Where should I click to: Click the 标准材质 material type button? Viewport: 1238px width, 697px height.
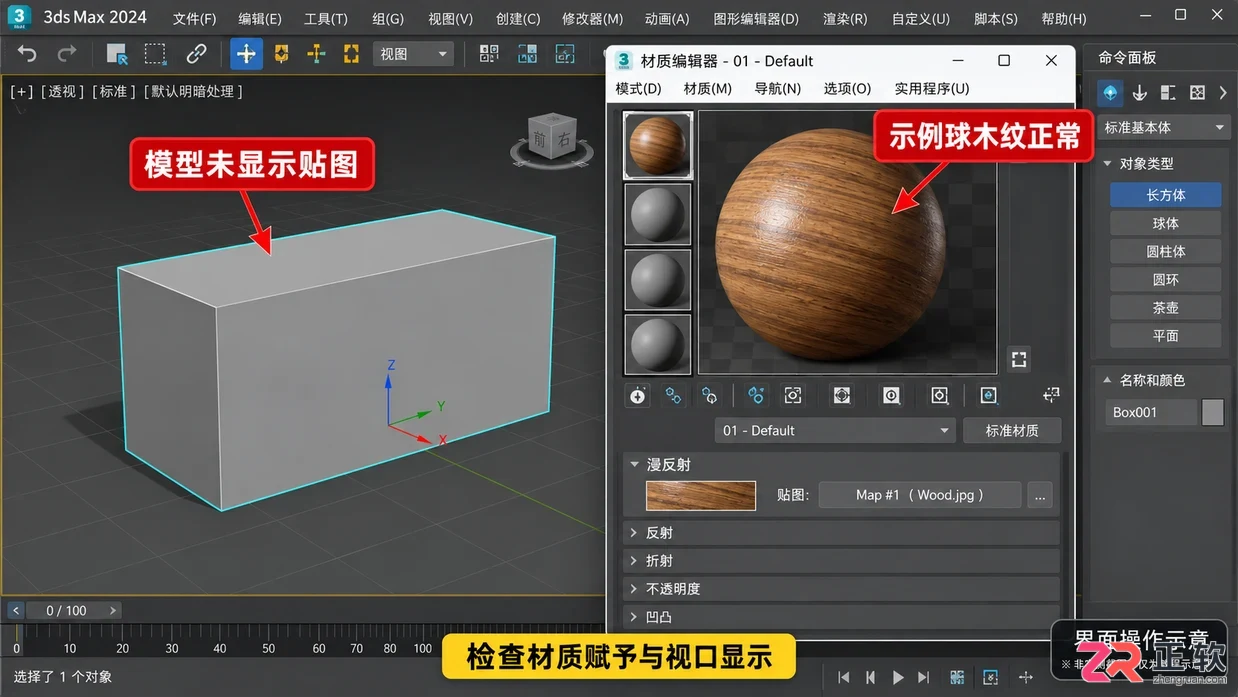click(1012, 431)
